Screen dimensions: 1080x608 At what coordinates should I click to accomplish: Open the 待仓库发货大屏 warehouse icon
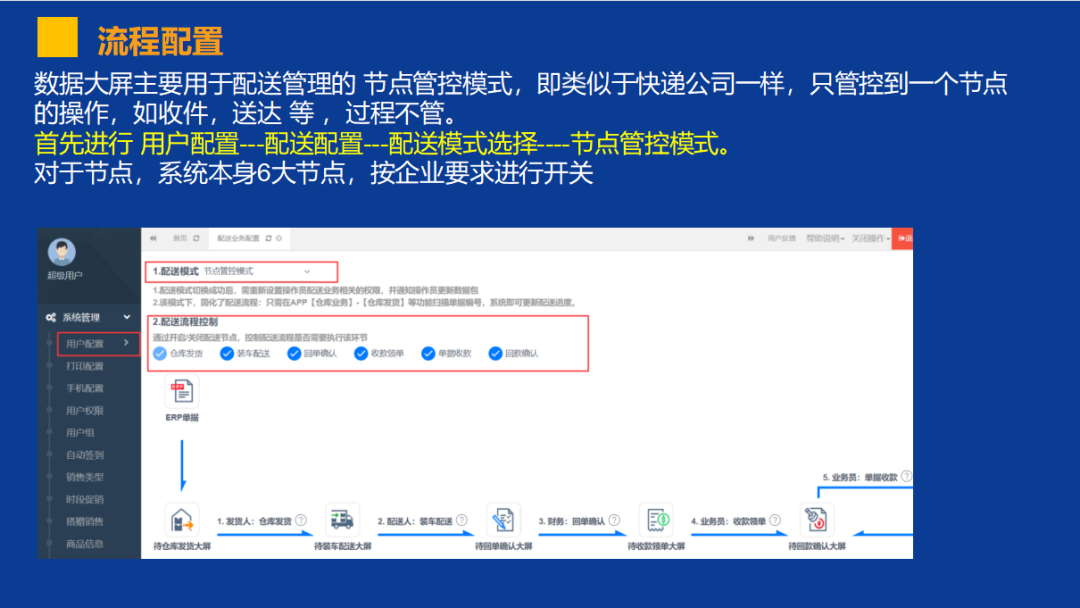pos(182,521)
